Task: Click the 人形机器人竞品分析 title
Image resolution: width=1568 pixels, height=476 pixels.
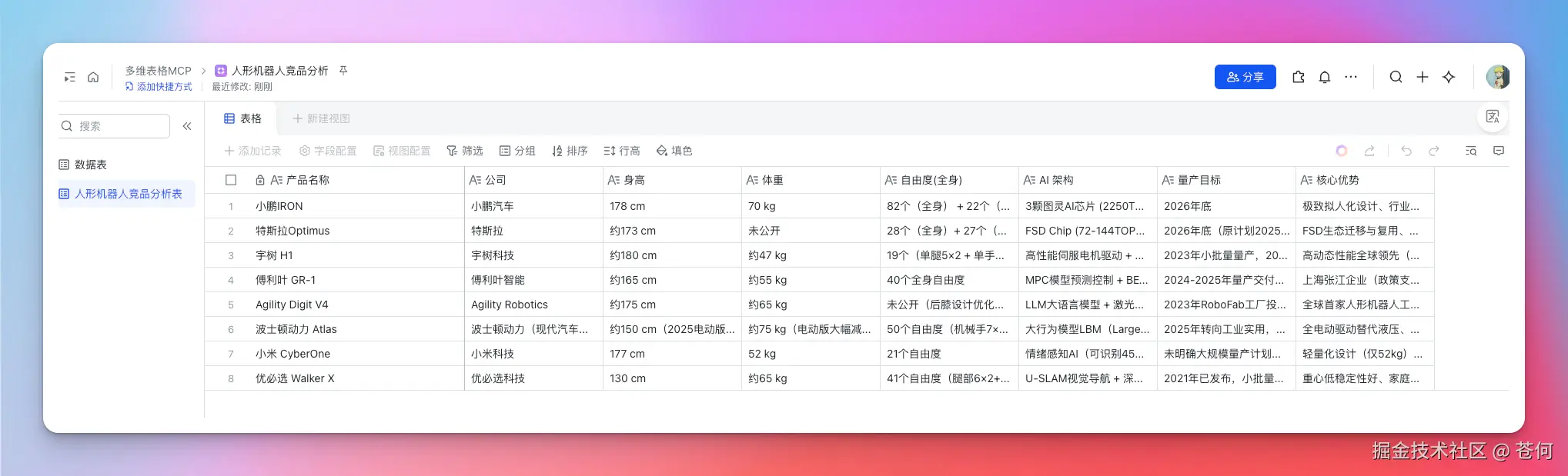Action: tap(279, 70)
